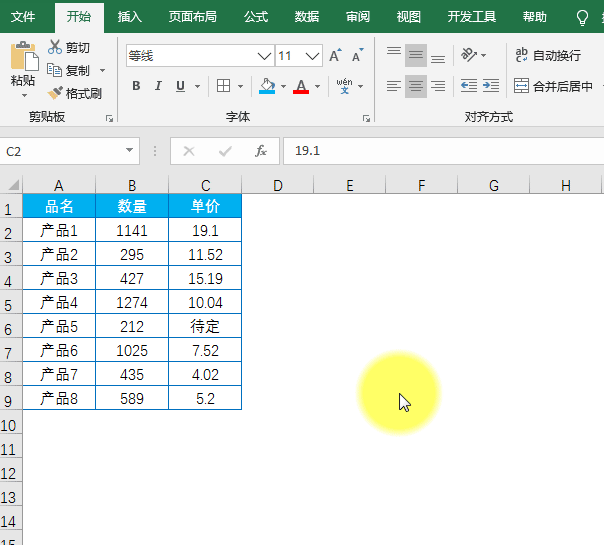Toggle Underline formatting
604x545 pixels.
click(x=180, y=86)
